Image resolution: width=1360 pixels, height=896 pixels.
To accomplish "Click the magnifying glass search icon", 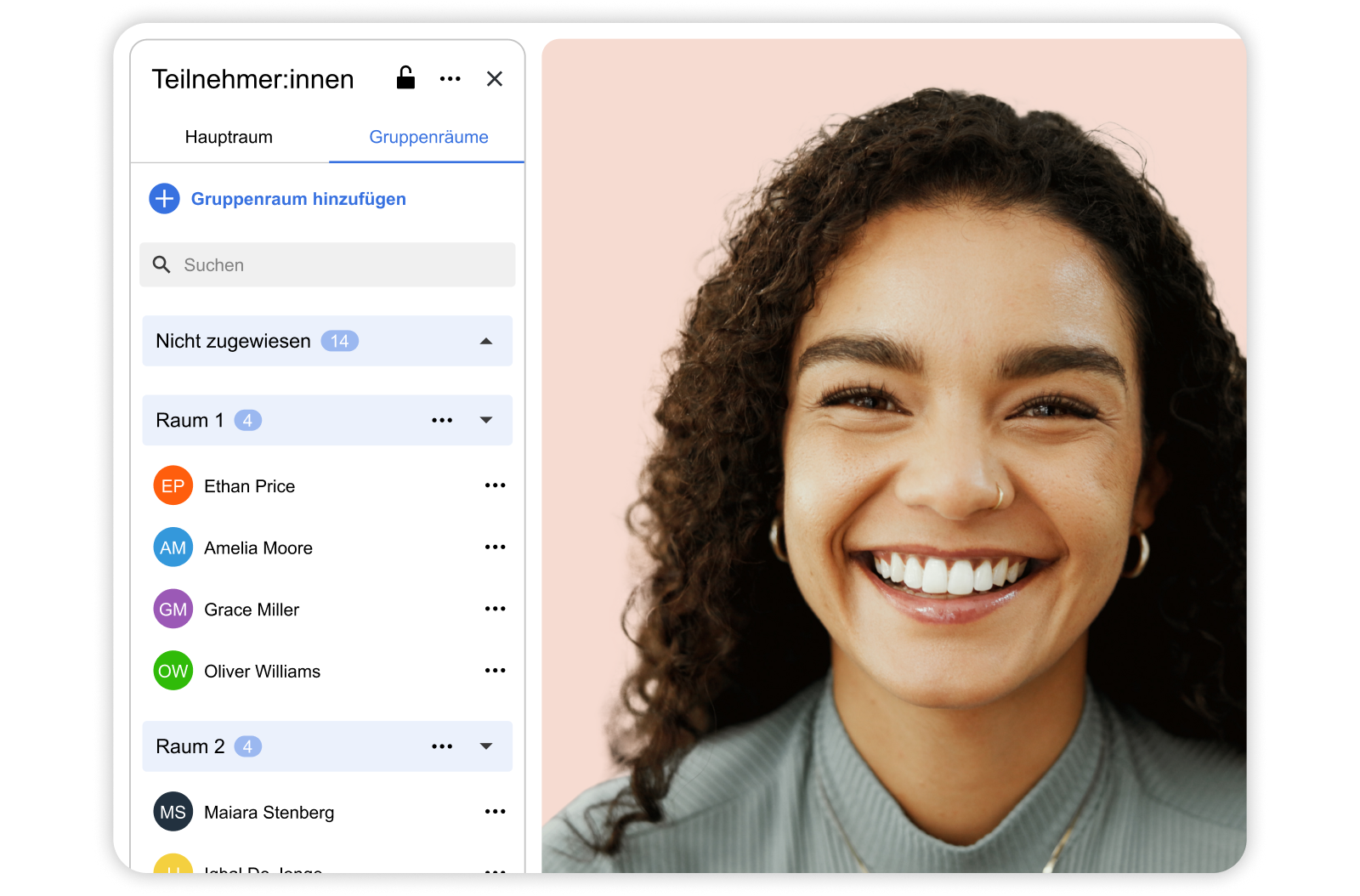I will click(161, 265).
